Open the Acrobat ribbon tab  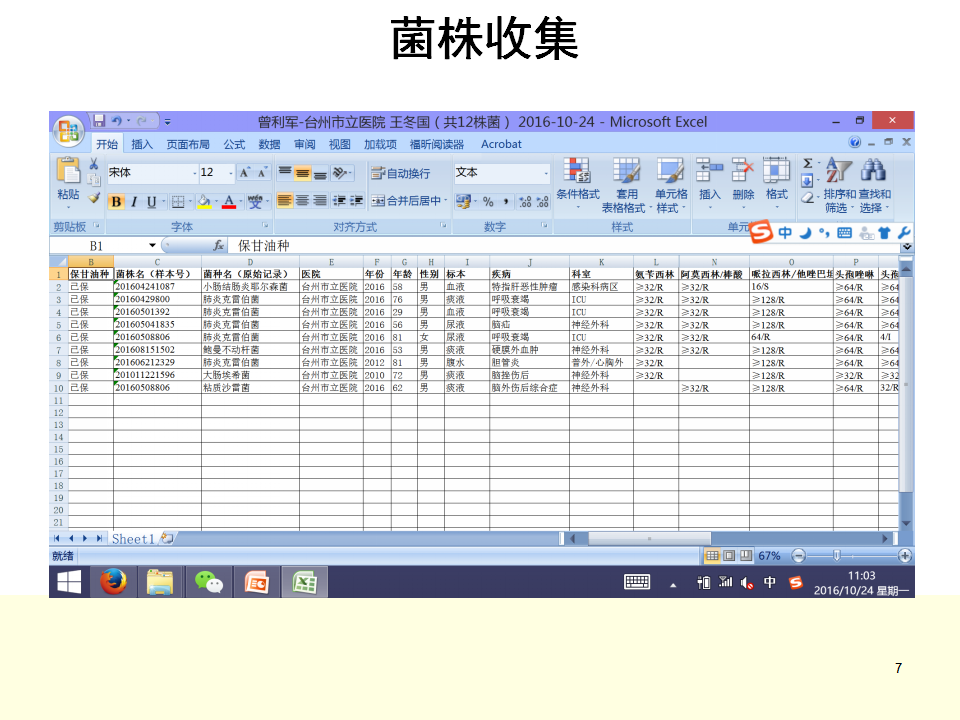pos(501,144)
